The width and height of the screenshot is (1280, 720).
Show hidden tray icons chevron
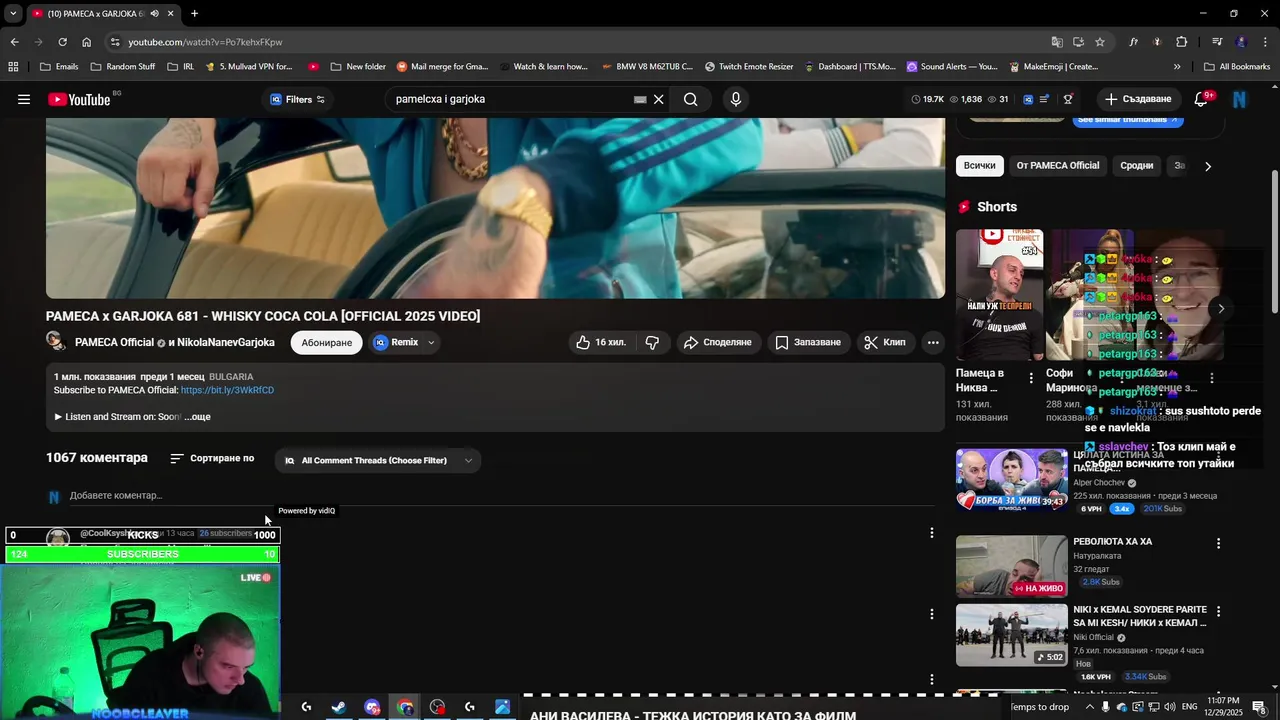point(1090,707)
